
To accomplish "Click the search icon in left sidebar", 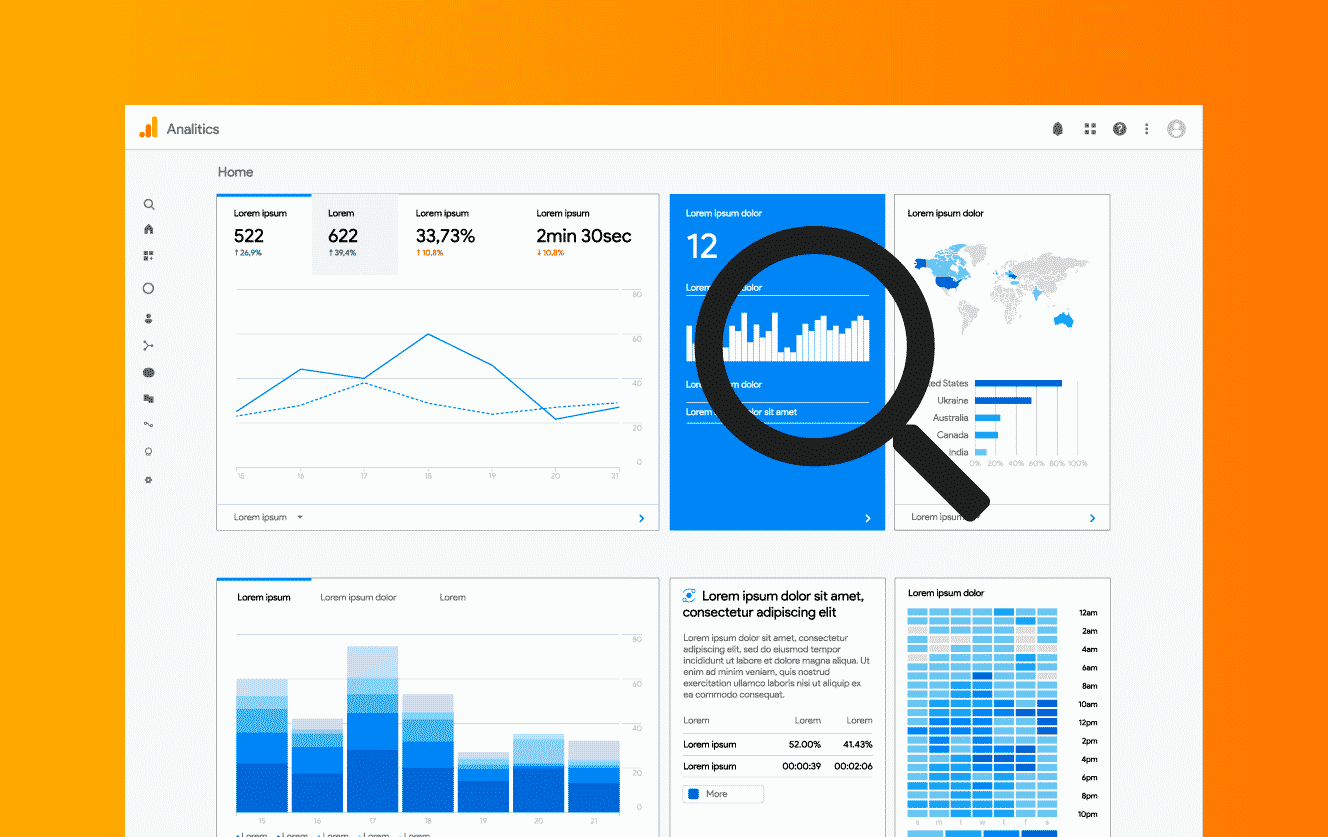I will (149, 205).
